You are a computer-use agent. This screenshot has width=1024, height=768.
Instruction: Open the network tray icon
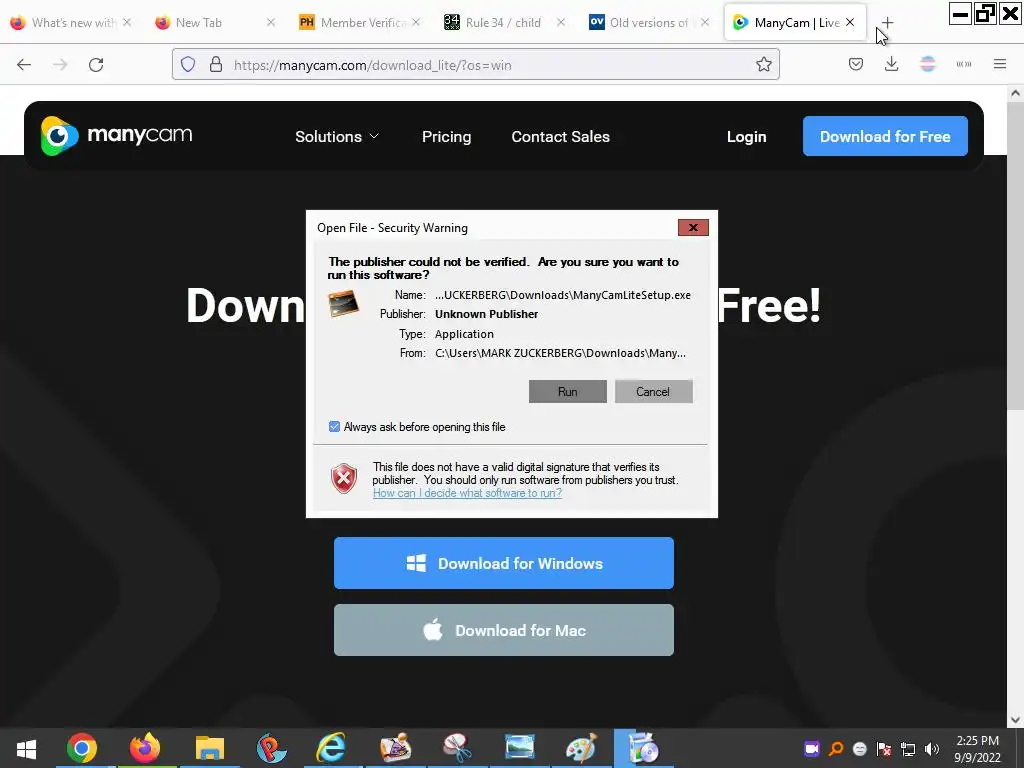tap(908, 748)
